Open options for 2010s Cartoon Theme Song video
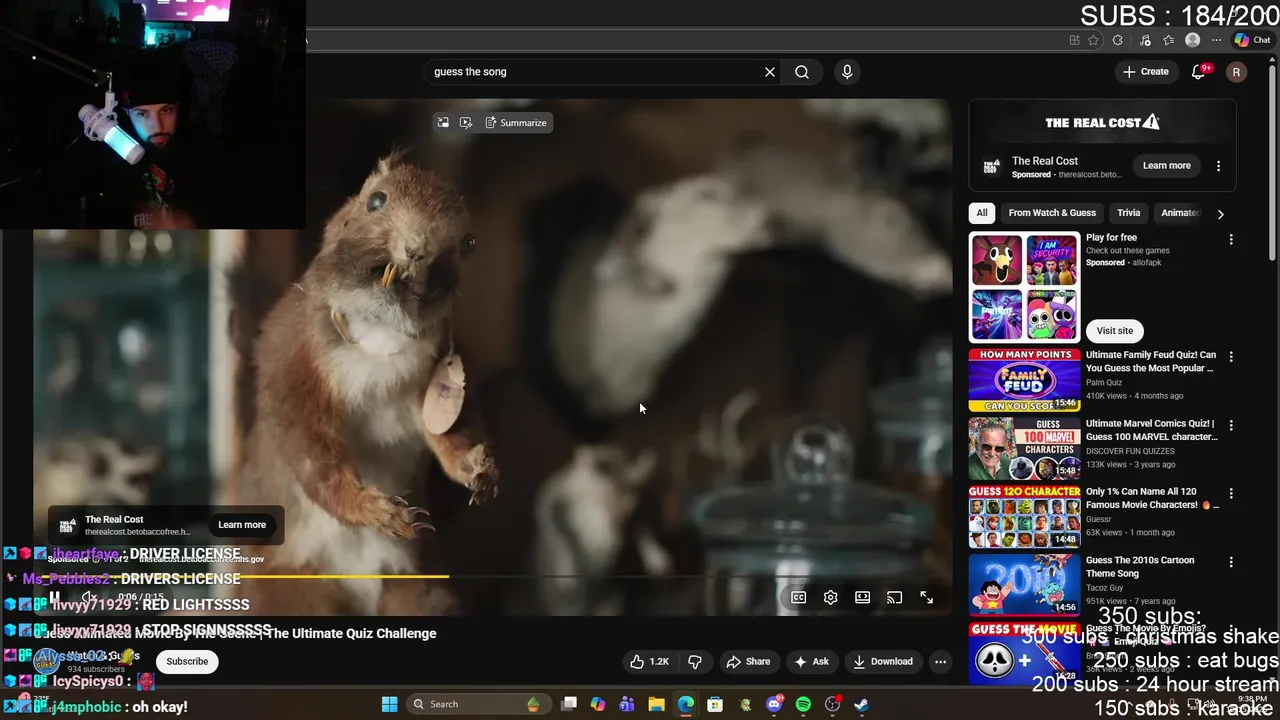This screenshot has height=720, width=1280. (1231, 563)
